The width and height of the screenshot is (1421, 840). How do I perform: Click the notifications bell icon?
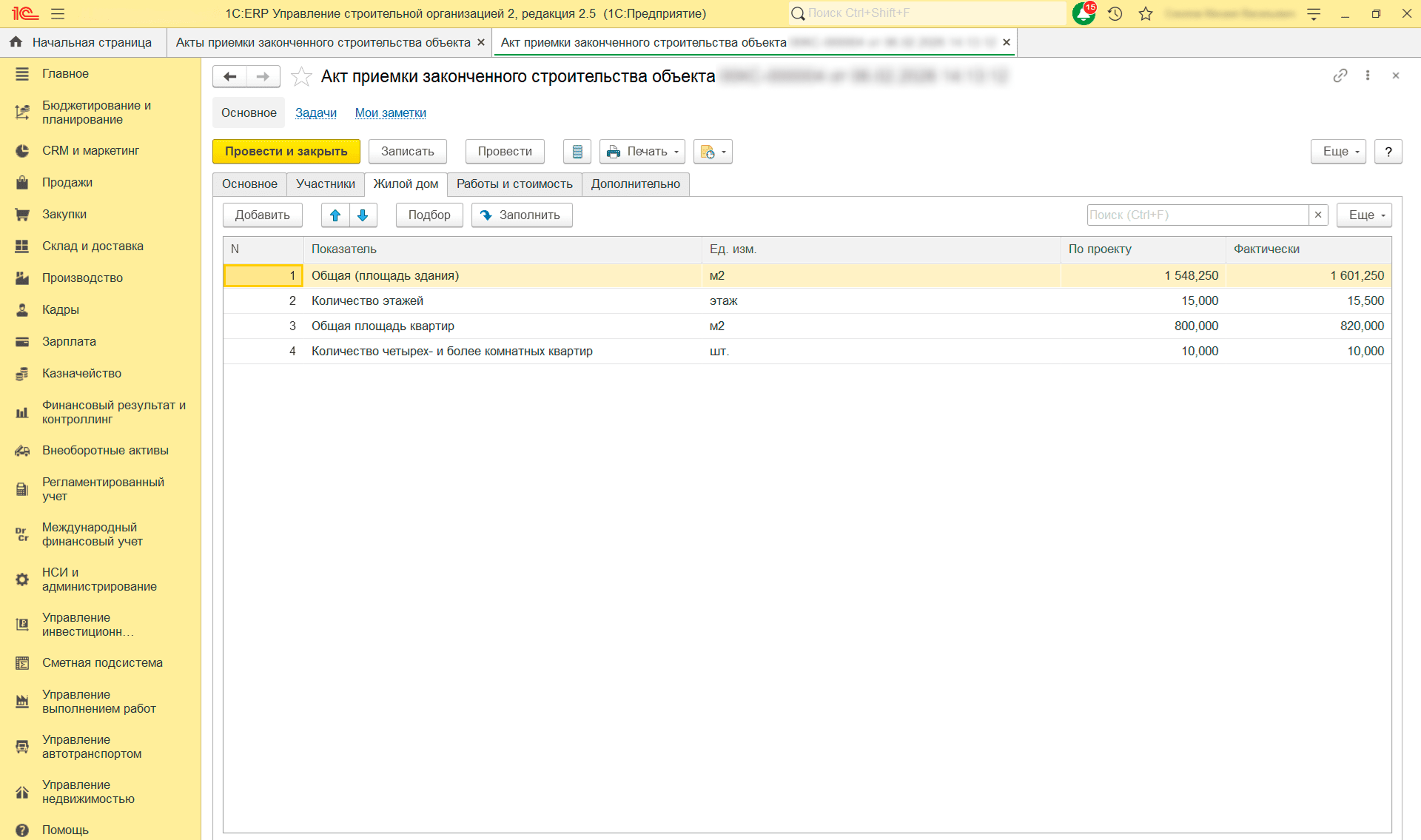click(1084, 13)
